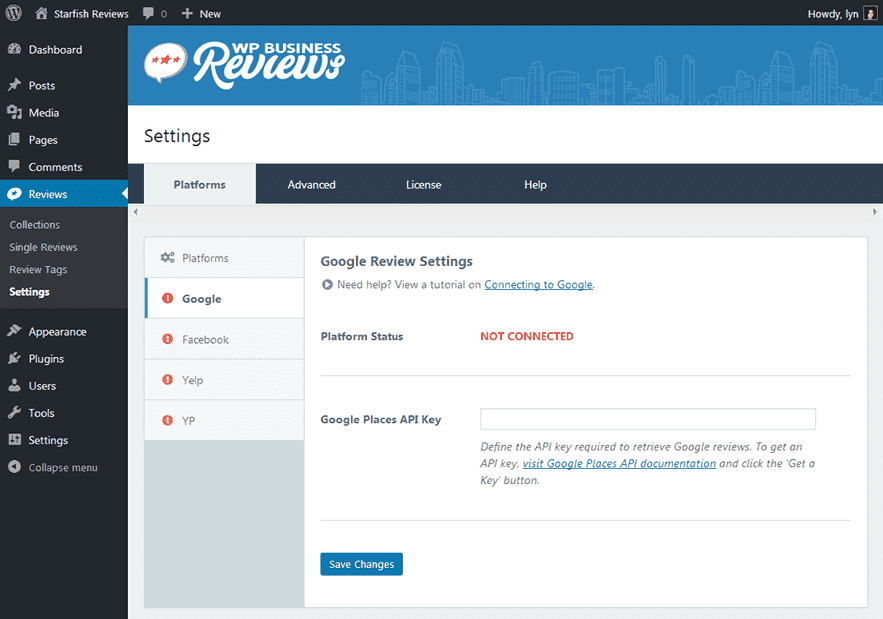883x619 pixels.
Task: Click the Comments label in the sidebar
Action: [55, 167]
